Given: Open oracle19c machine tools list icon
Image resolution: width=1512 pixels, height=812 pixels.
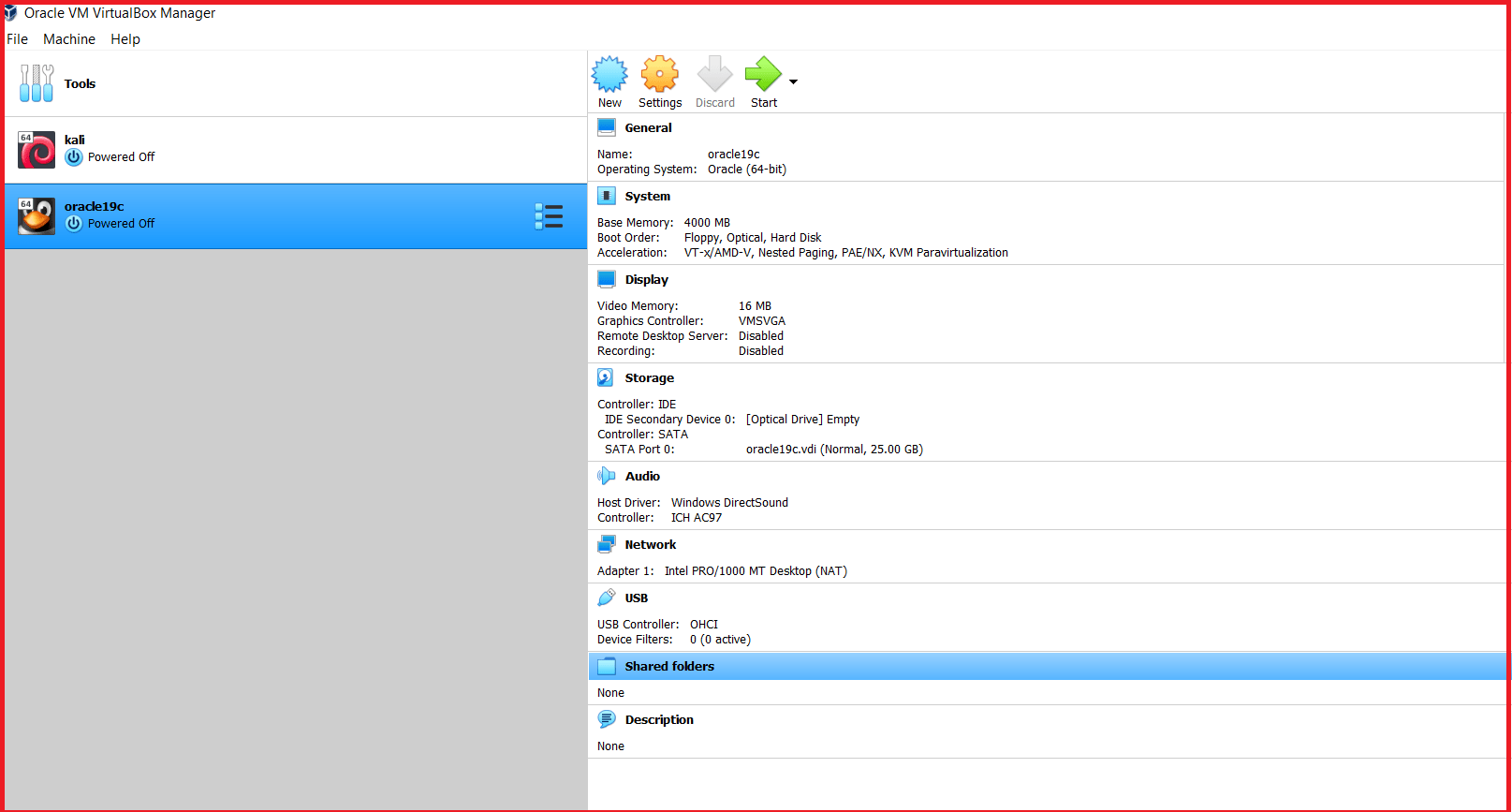Looking at the screenshot, I should (549, 216).
